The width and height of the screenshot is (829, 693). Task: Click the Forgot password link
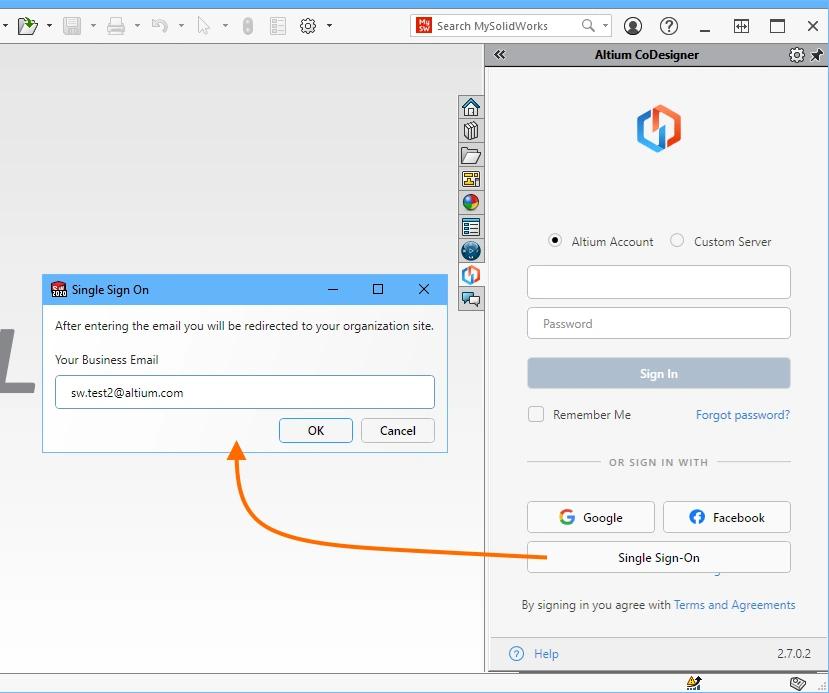click(742, 414)
